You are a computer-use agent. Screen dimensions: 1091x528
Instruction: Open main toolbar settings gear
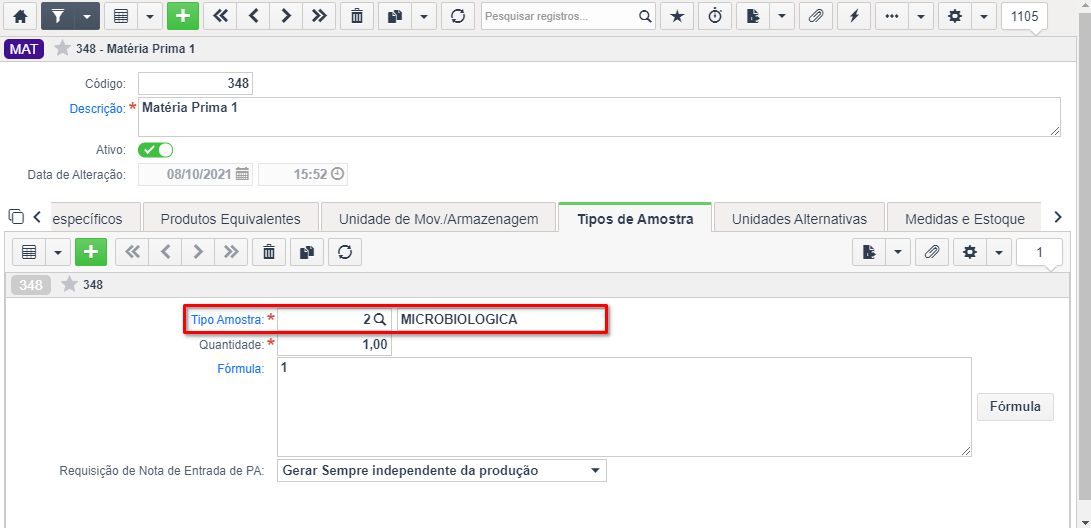tap(955, 17)
